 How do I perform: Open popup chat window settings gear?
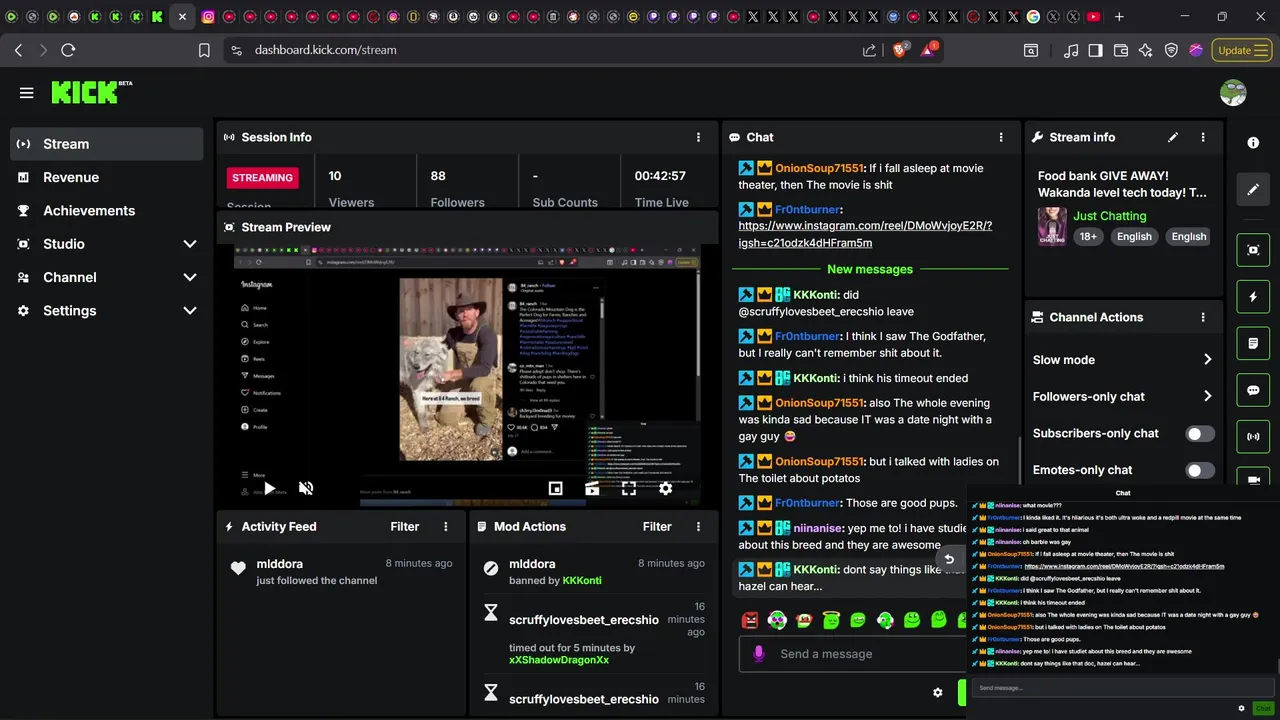coord(1241,708)
